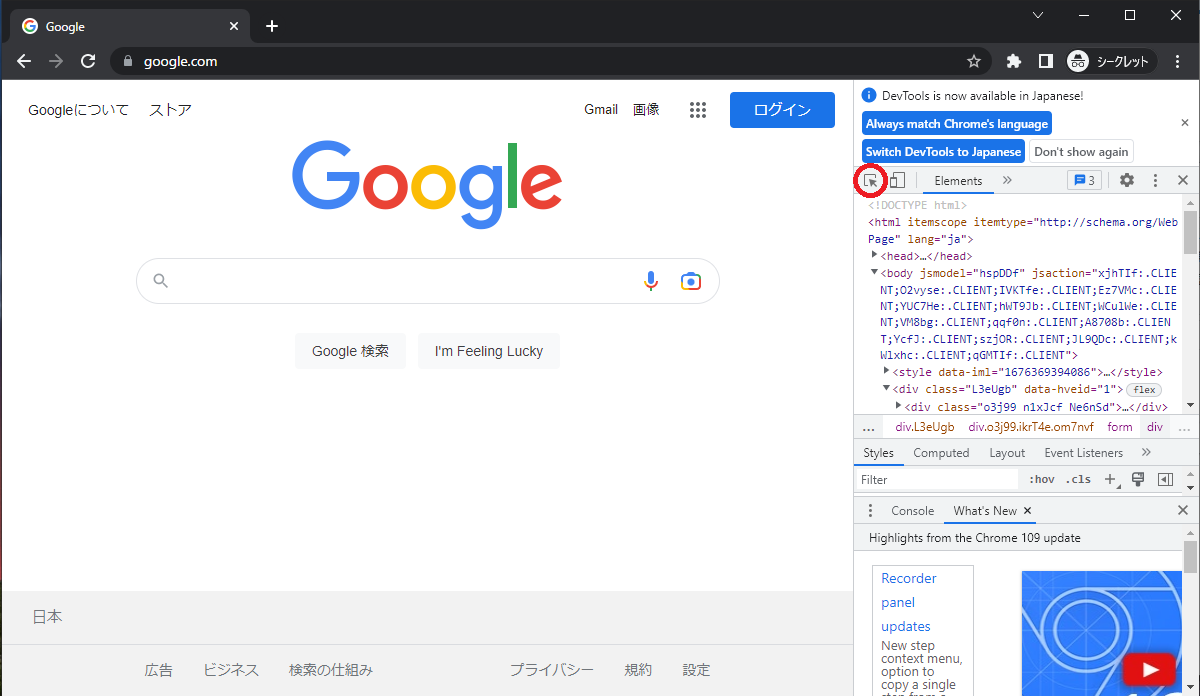This screenshot has height=696, width=1200.
Task: Open the issues panel showing 3 issues
Action: (1083, 180)
